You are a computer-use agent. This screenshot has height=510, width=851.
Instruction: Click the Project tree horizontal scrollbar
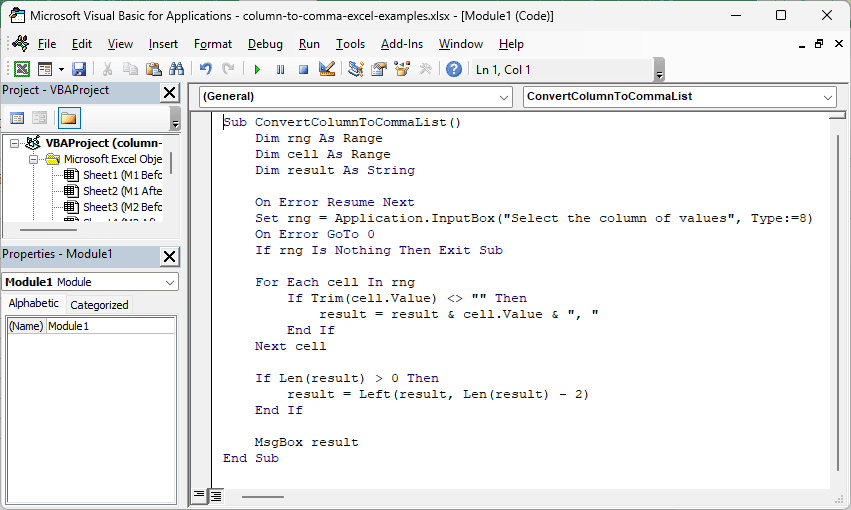pos(48,230)
